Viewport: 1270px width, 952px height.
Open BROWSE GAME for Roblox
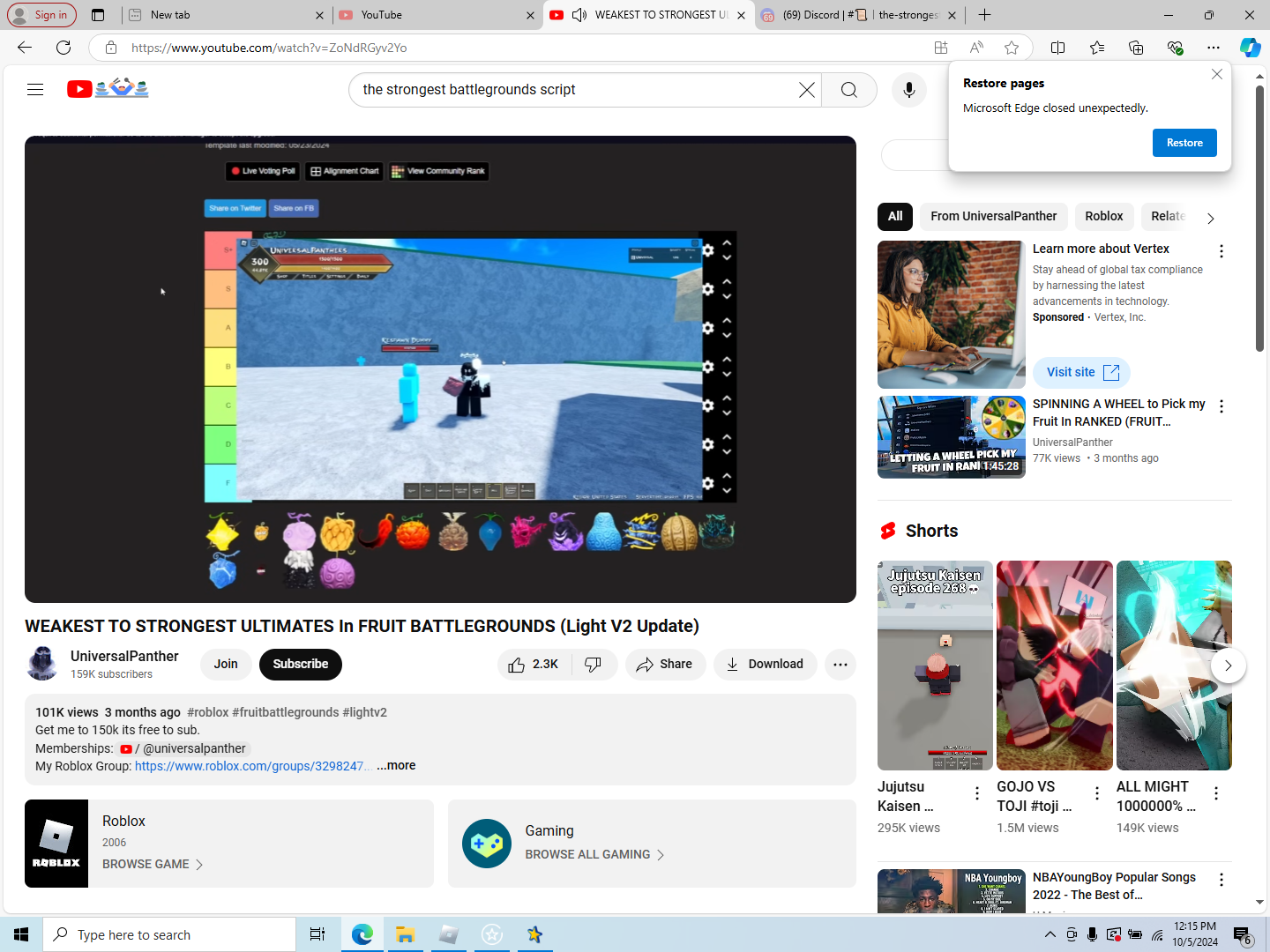[153, 865]
